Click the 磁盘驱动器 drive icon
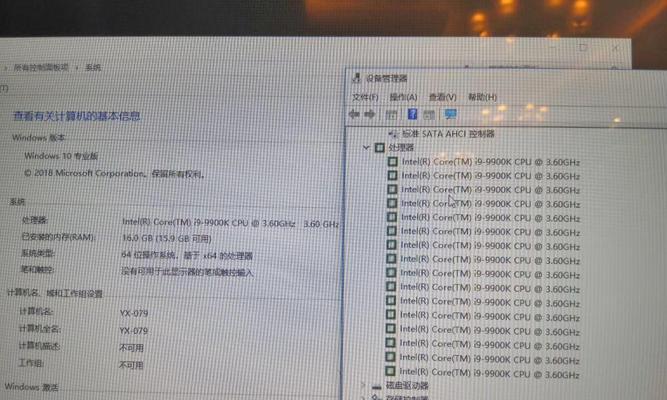The image size is (667, 400). [376, 386]
